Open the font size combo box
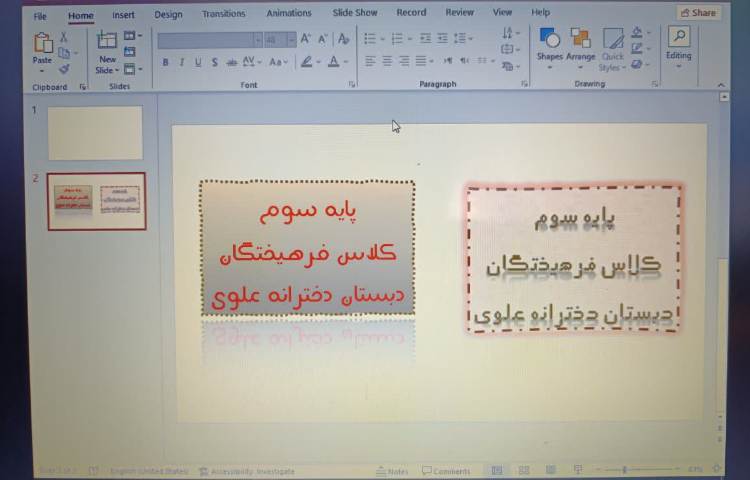 coord(280,40)
